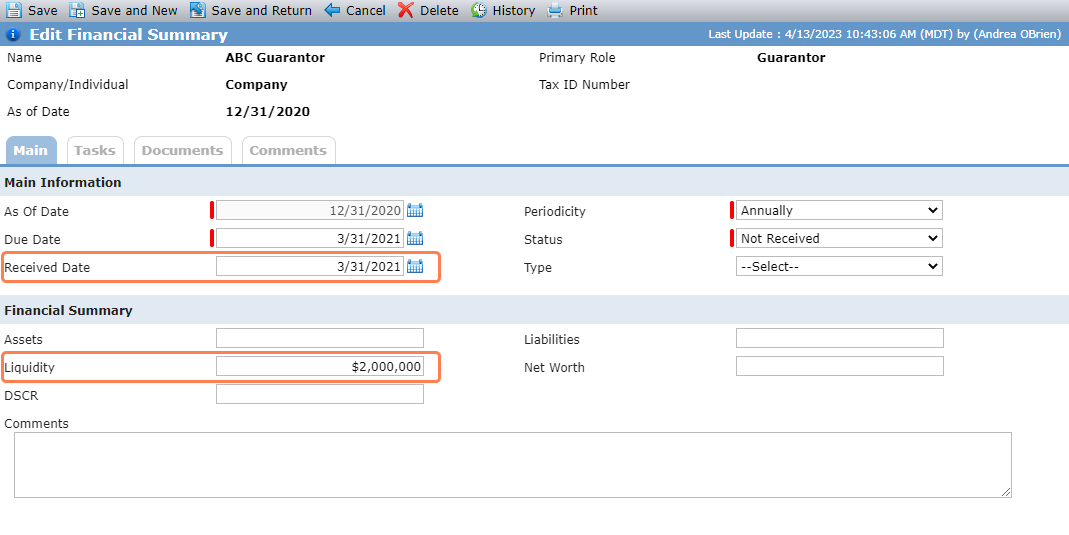Click inside the Comments text area

coord(513,465)
